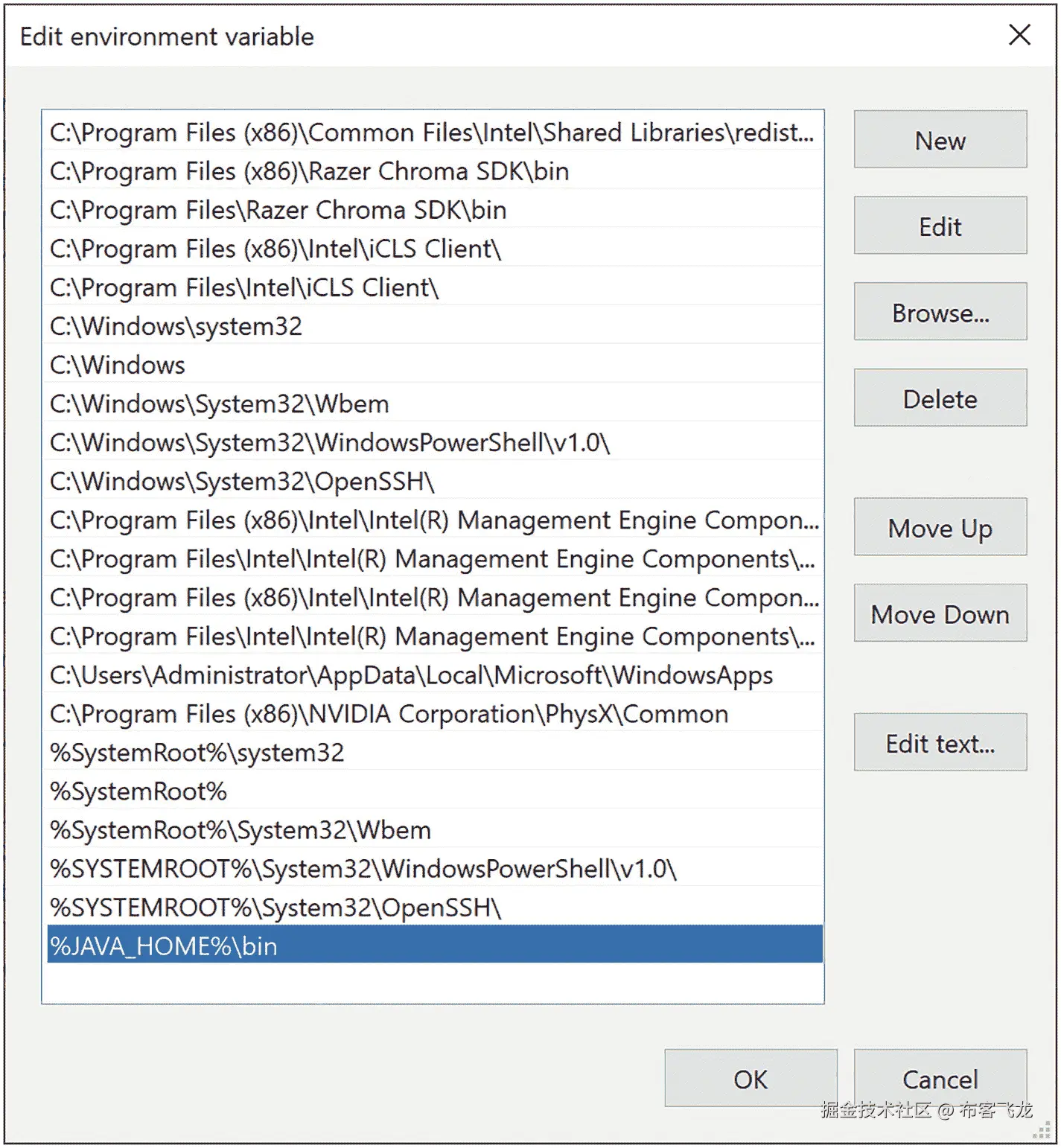This screenshot has width=1061, height=1148.
Task: Cancel the environment variable dialog
Action: [x=940, y=1078]
